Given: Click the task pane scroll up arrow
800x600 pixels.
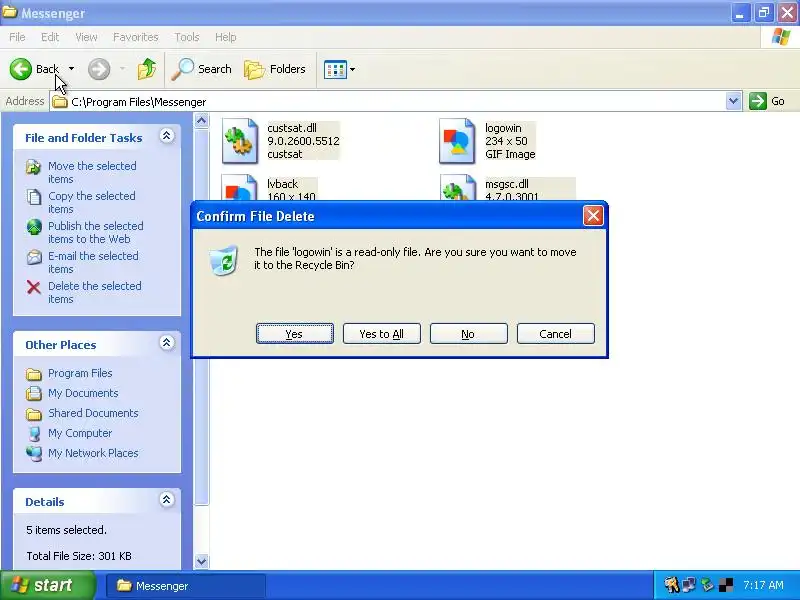Looking at the screenshot, I should (x=202, y=121).
